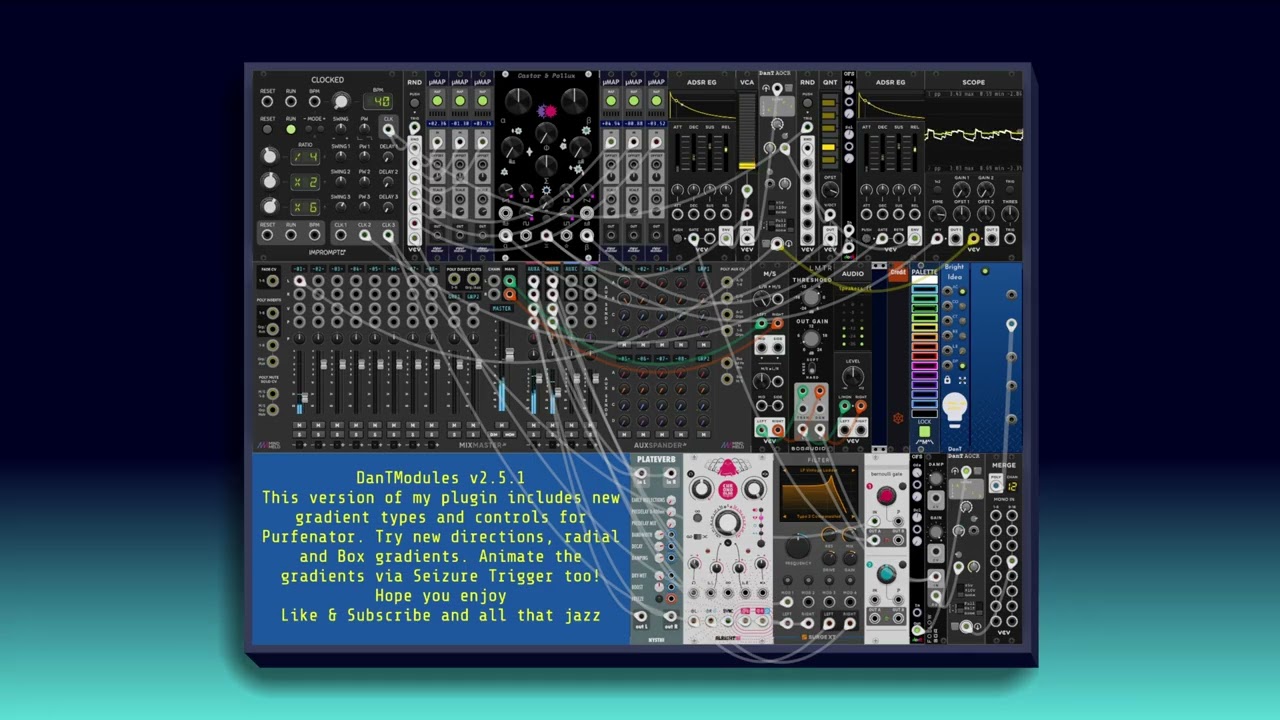Click the OUT GAIN knob on LMTR

[811, 341]
